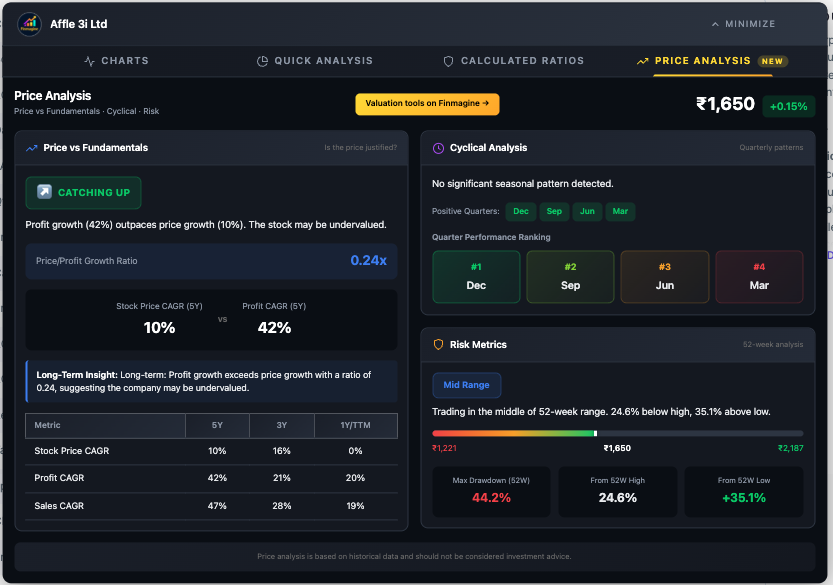Image resolution: width=833 pixels, height=585 pixels.
Task: Click the Price Analysis trending arrow icon
Action: point(643,61)
